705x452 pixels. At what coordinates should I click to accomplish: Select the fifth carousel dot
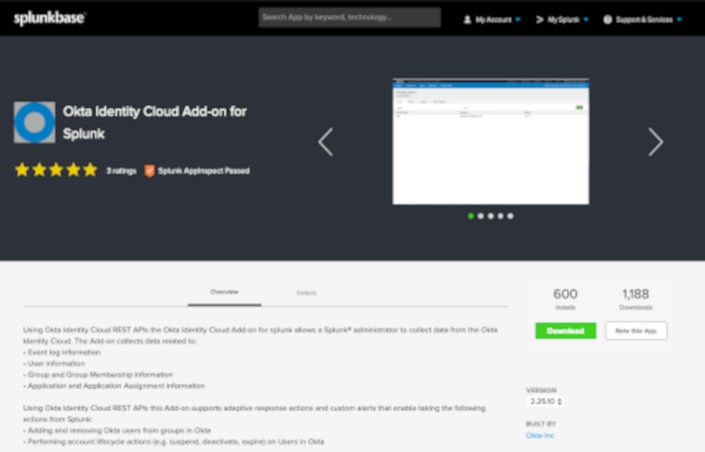click(510, 216)
